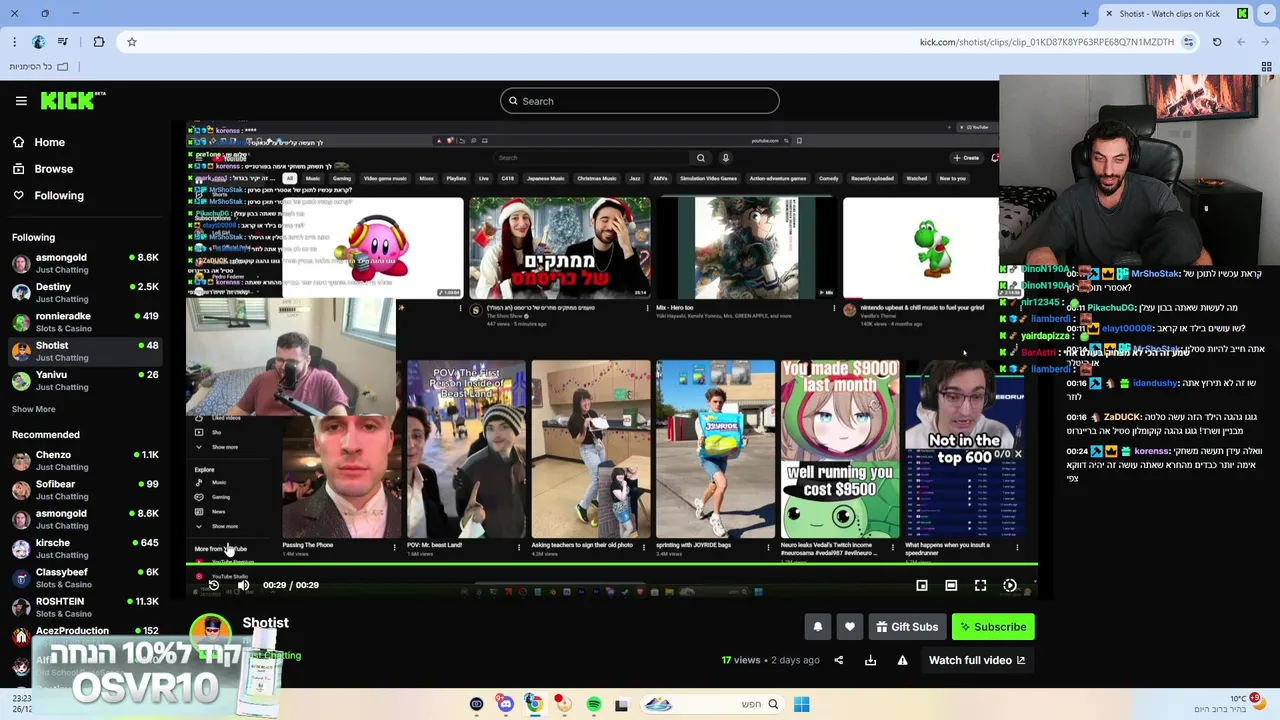Open the apps grid icon in the bookmarks bar
The image size is (1280, 720).
tap(1266, 67)
